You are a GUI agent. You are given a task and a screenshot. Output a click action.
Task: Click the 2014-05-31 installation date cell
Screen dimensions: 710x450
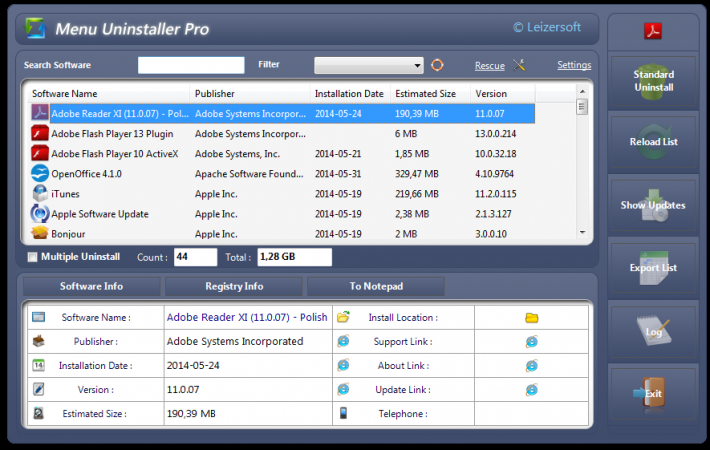338,174
